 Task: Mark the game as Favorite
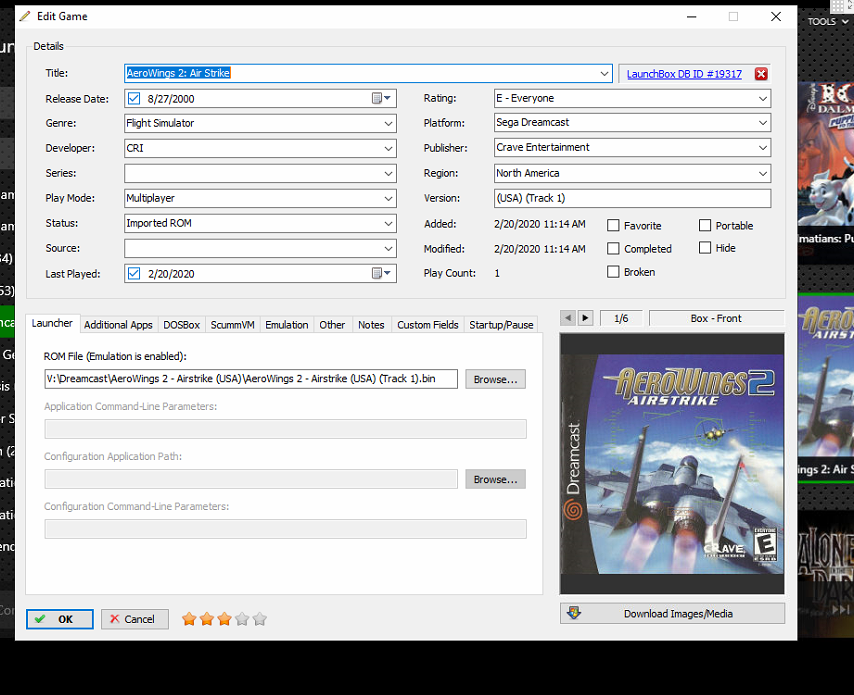click(613, 225)
